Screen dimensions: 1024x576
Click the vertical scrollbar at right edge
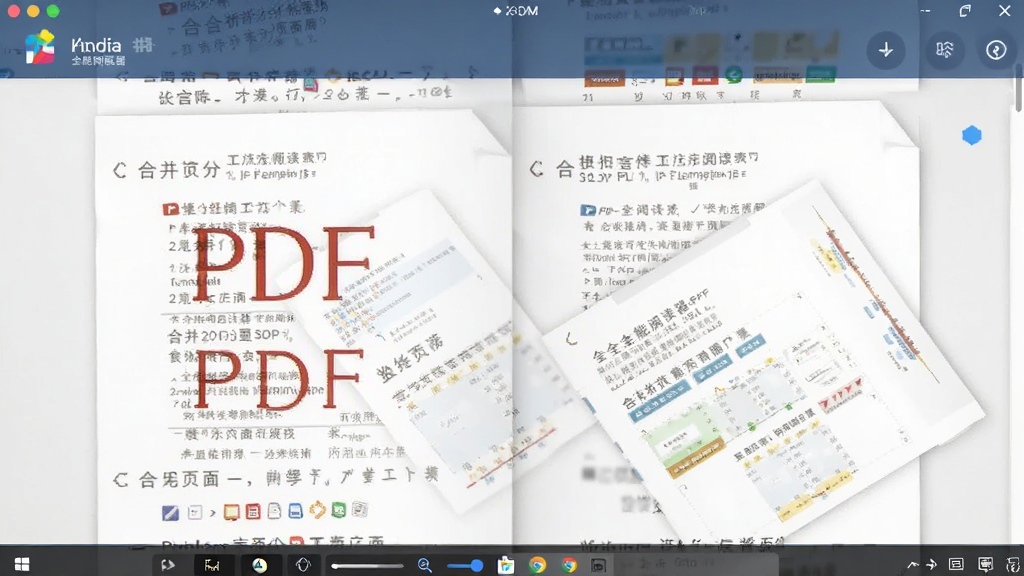pos(1019,88)
